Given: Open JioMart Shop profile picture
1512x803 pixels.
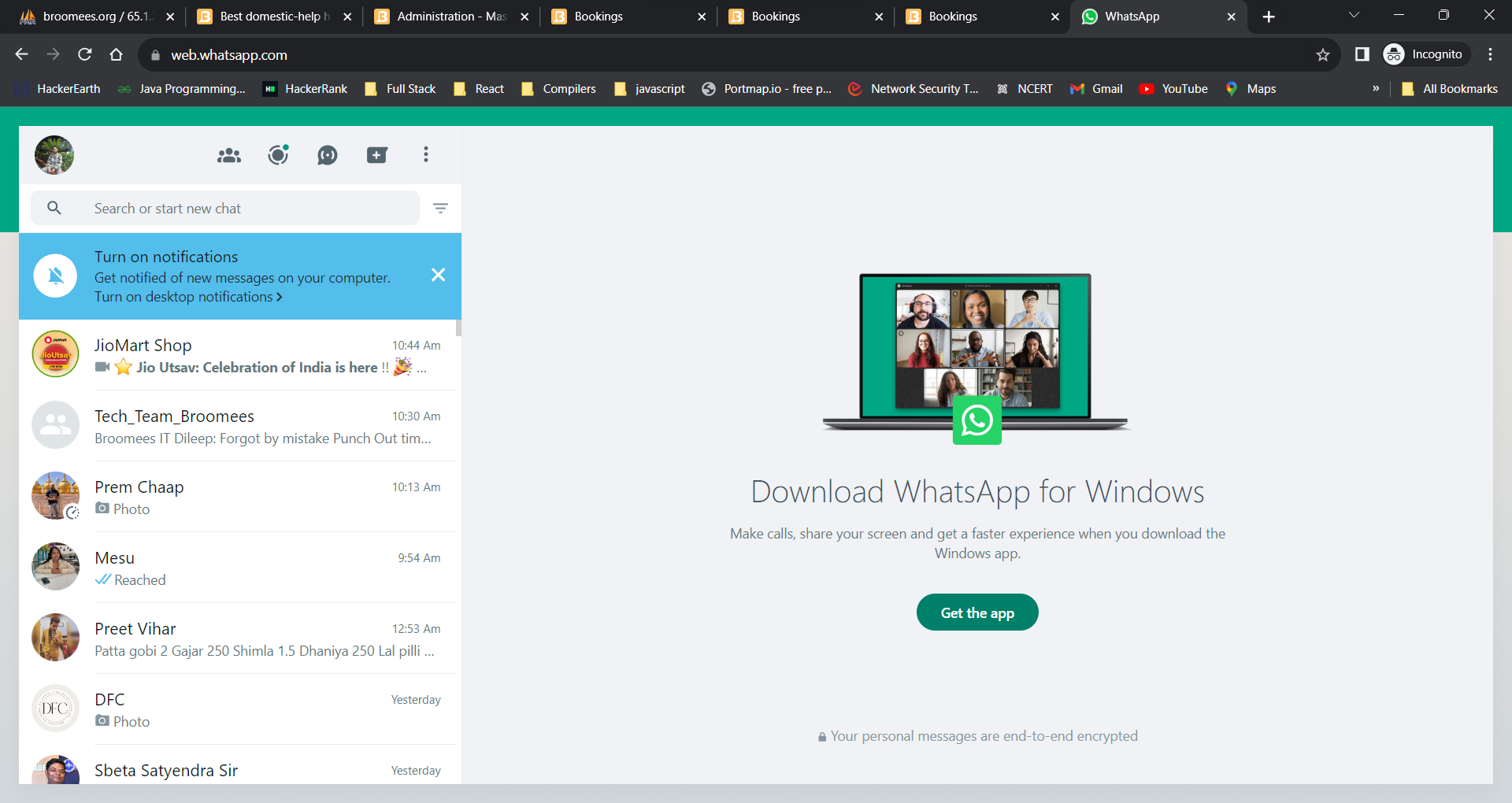Looking at the screenshot, I should coord(55,354).
